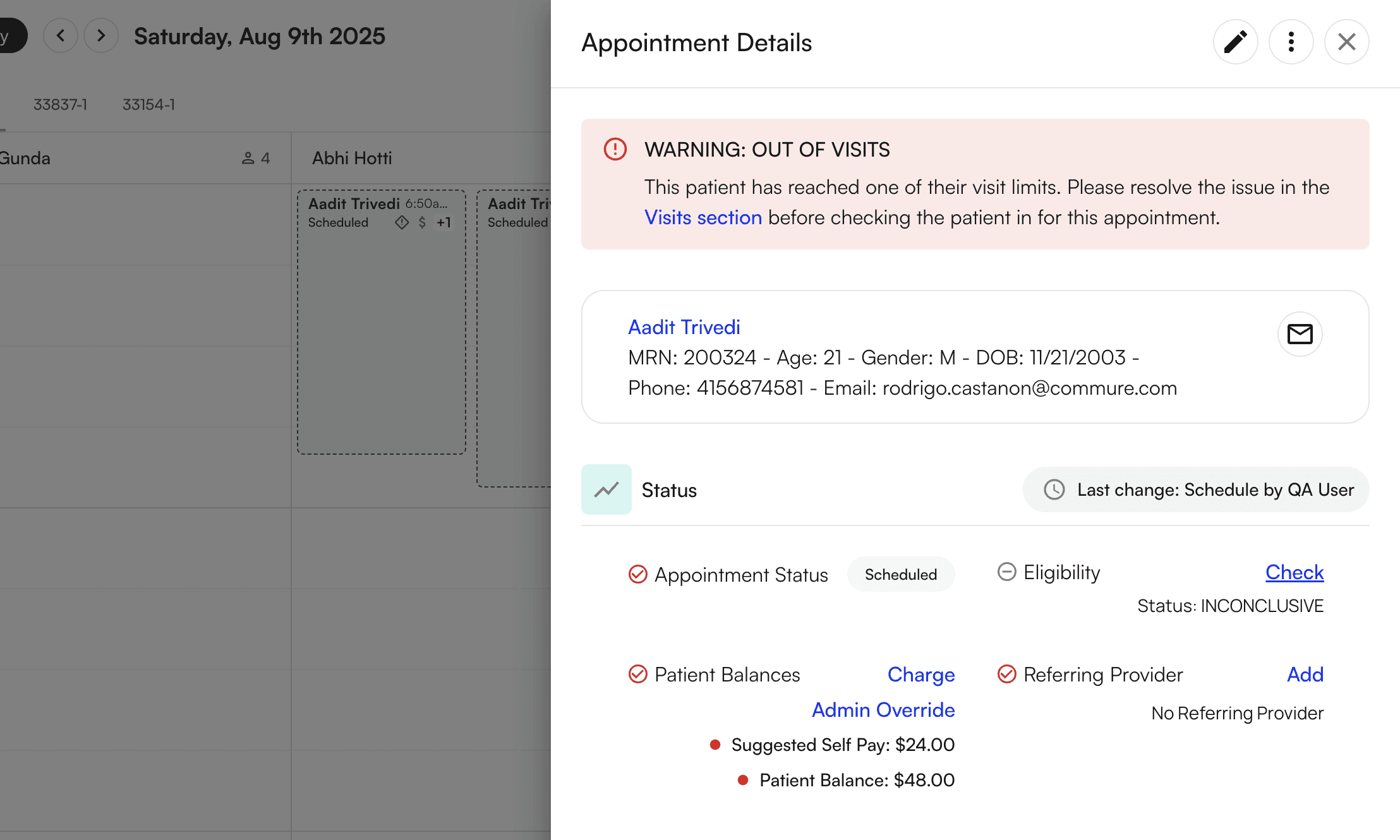Click Check next to Eligibility
1400x840 pixels.
1294,572
